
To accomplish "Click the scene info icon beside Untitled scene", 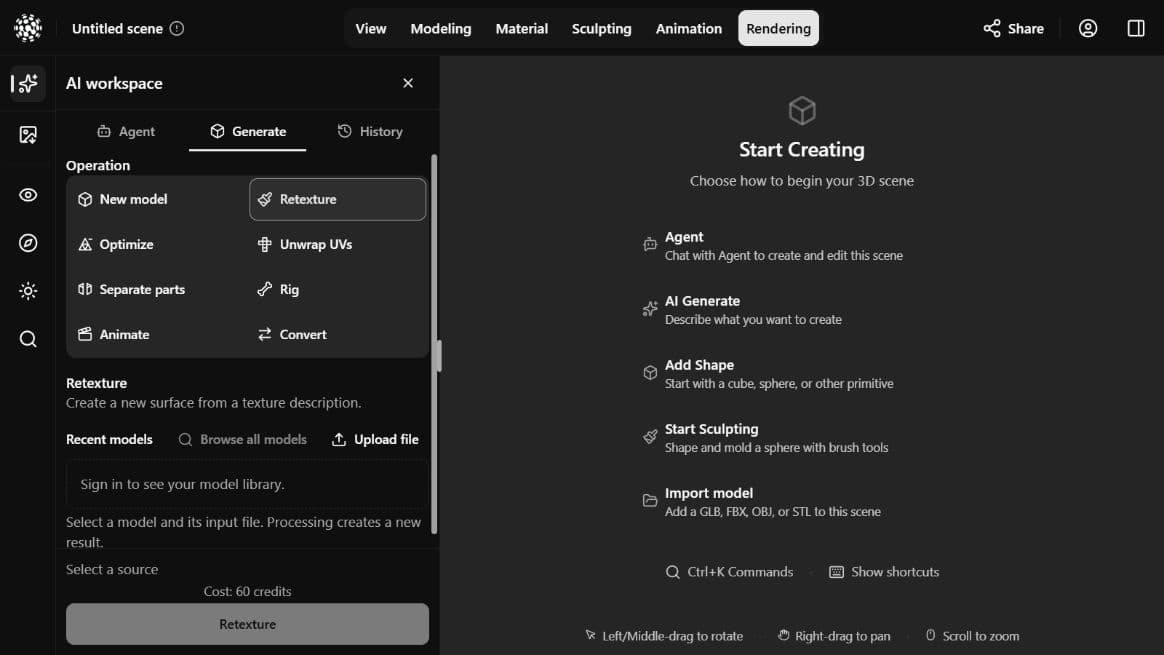I will (177, 28).
